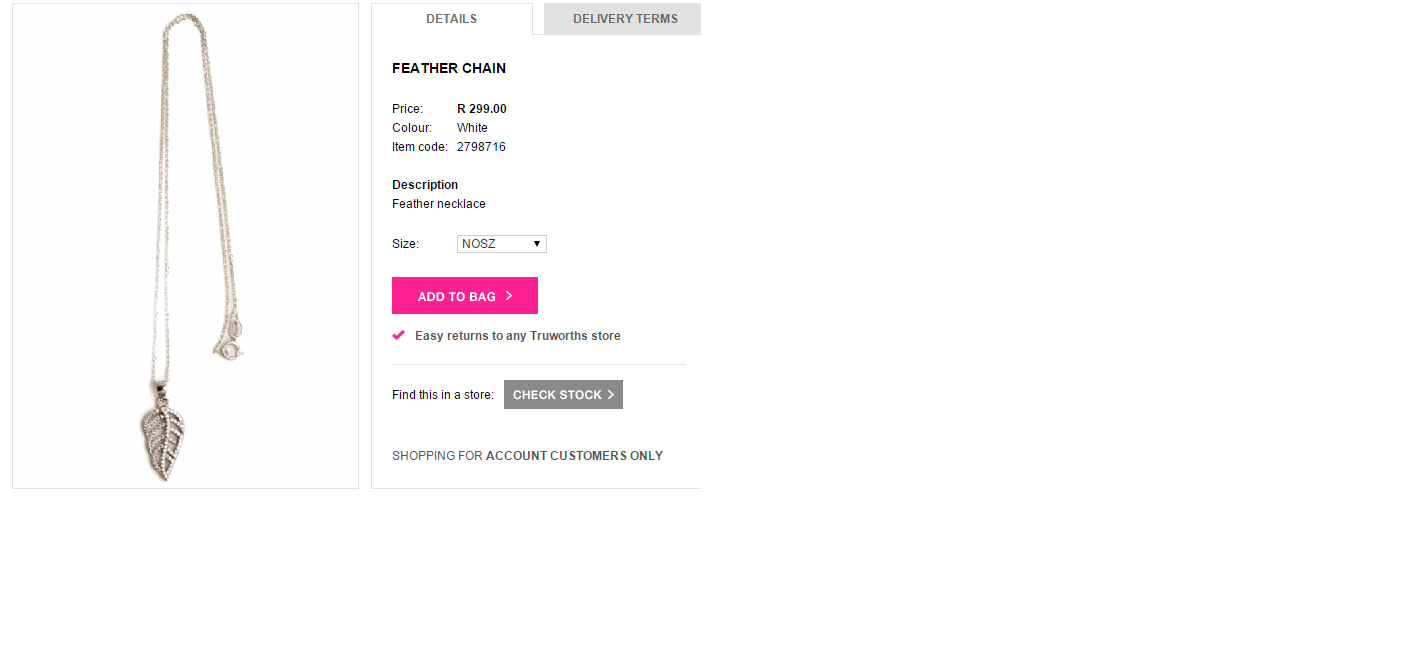The image size is (1428, 653).
Task: Click the item code 2798716
Action: pyautogui.click(x=481, y=147)
